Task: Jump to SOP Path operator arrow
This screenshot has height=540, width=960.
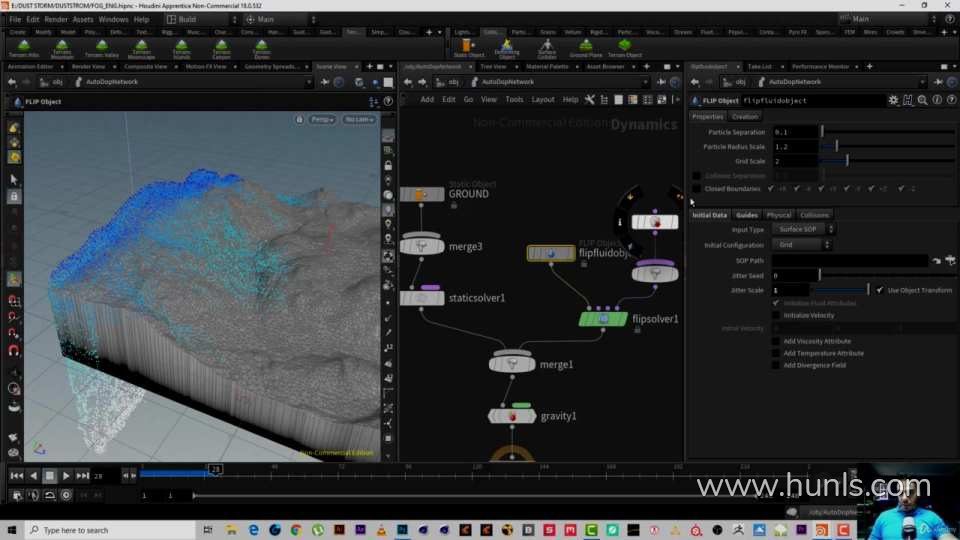Action: [936, 261]
